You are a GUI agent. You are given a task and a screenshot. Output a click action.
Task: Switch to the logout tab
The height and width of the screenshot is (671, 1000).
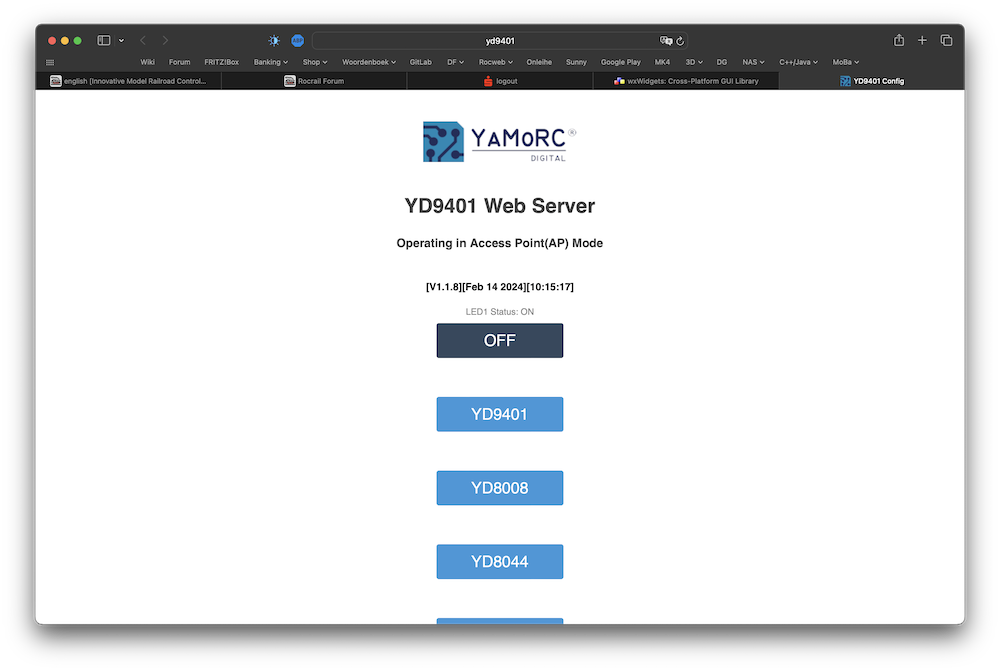500,81
